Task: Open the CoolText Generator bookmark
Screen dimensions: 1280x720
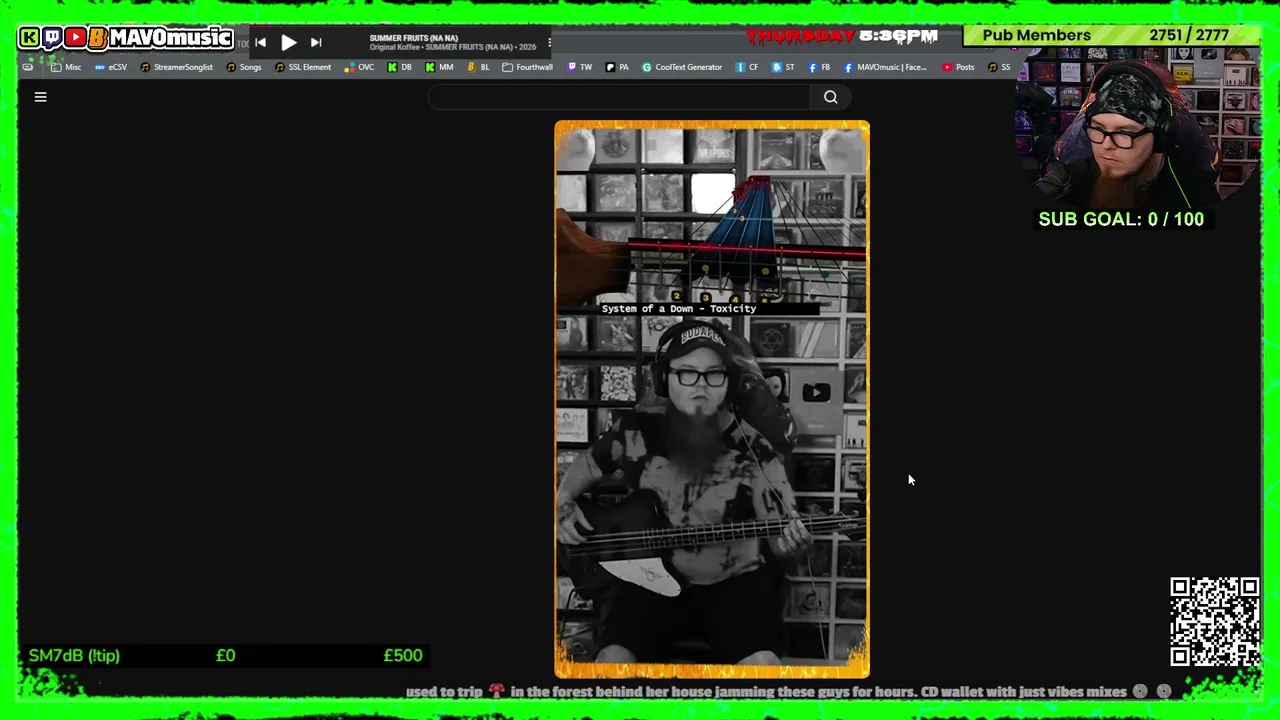Action: [682, 67]
